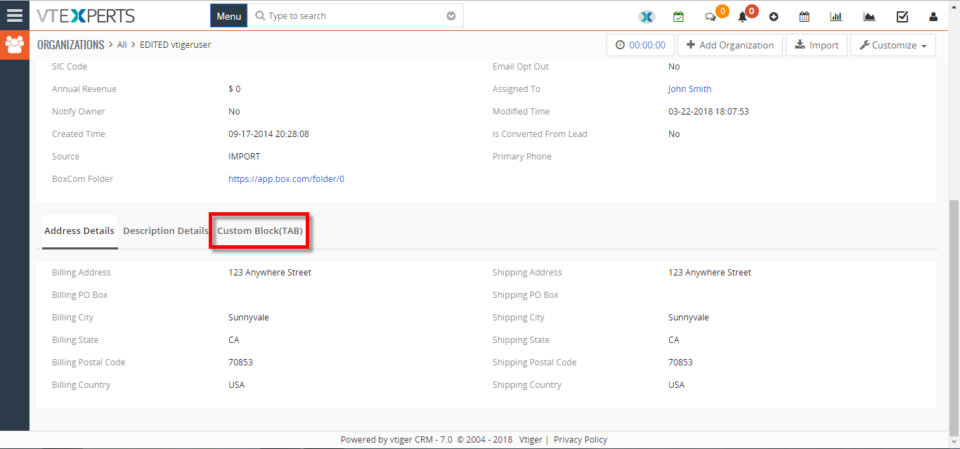The image size is (960, 449).
Task: Switch to Description Details tab
Action: coord(165,231)
